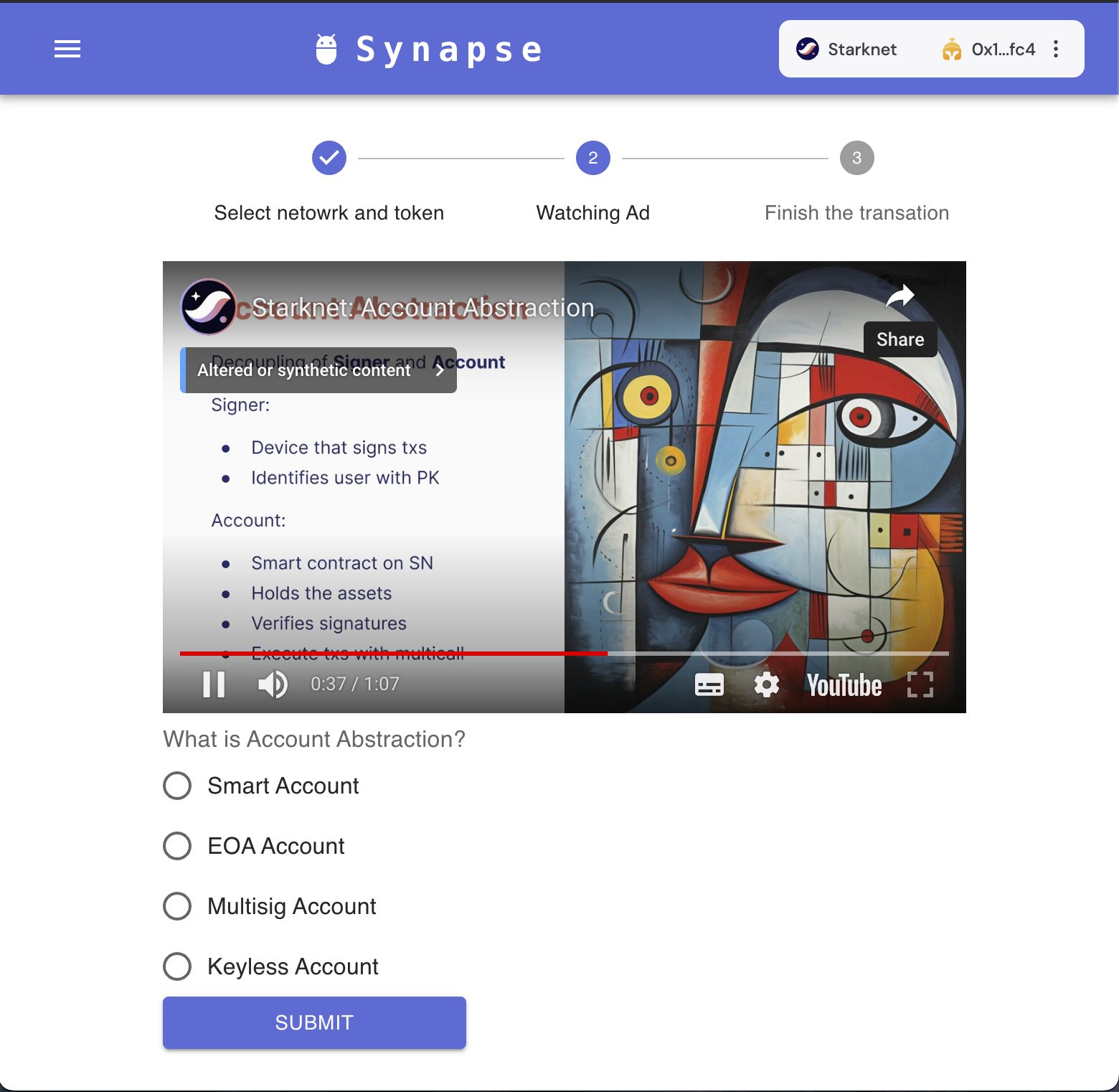Image resolution: width=1119 pixels, height=1092 pixels.
Task: Select the Multisig Account radio option
Action: [177, 906]
